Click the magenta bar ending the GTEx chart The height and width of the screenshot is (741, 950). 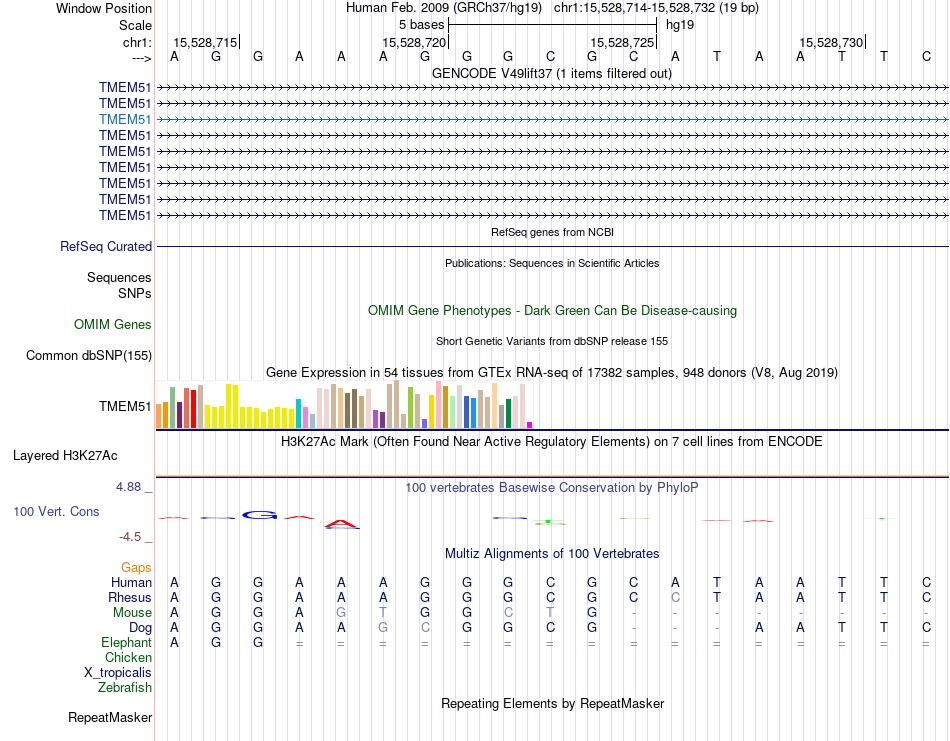pos(530,425)
